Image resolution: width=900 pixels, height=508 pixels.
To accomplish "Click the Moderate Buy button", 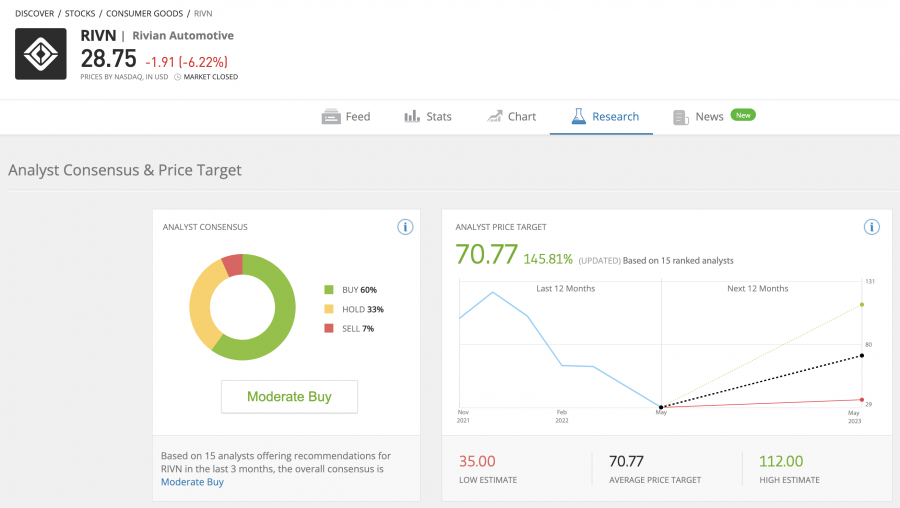I will pyautogui.click(x=289, y=397).
